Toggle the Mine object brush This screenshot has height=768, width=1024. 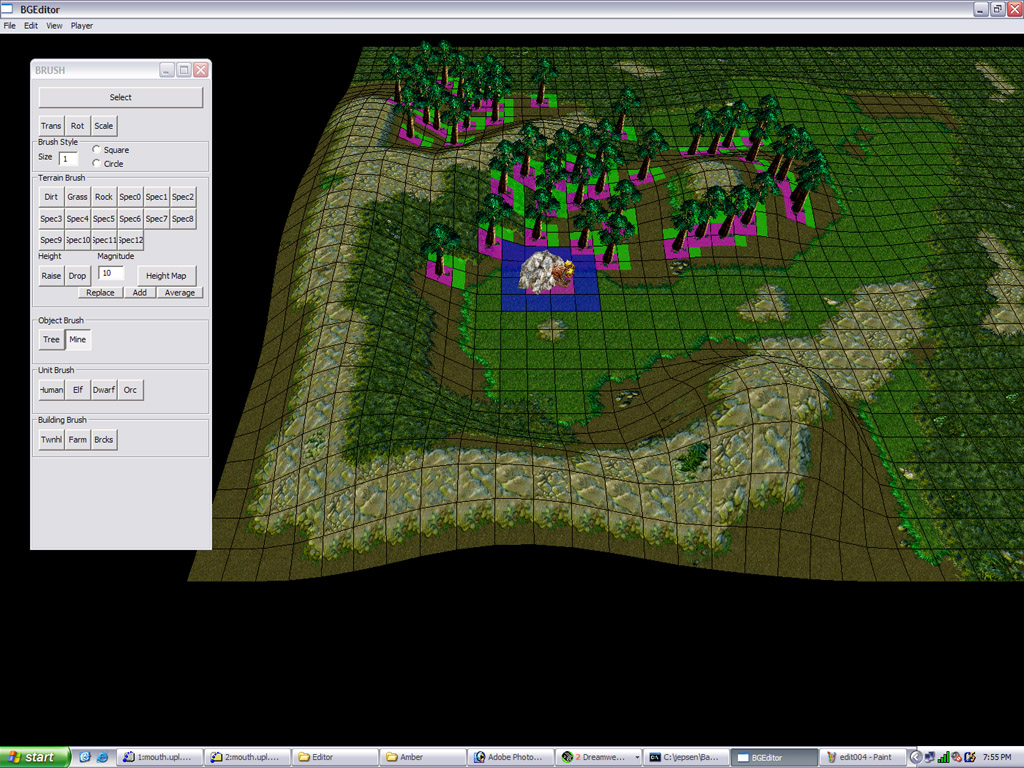pyautogui.click(x=78, y=340)
